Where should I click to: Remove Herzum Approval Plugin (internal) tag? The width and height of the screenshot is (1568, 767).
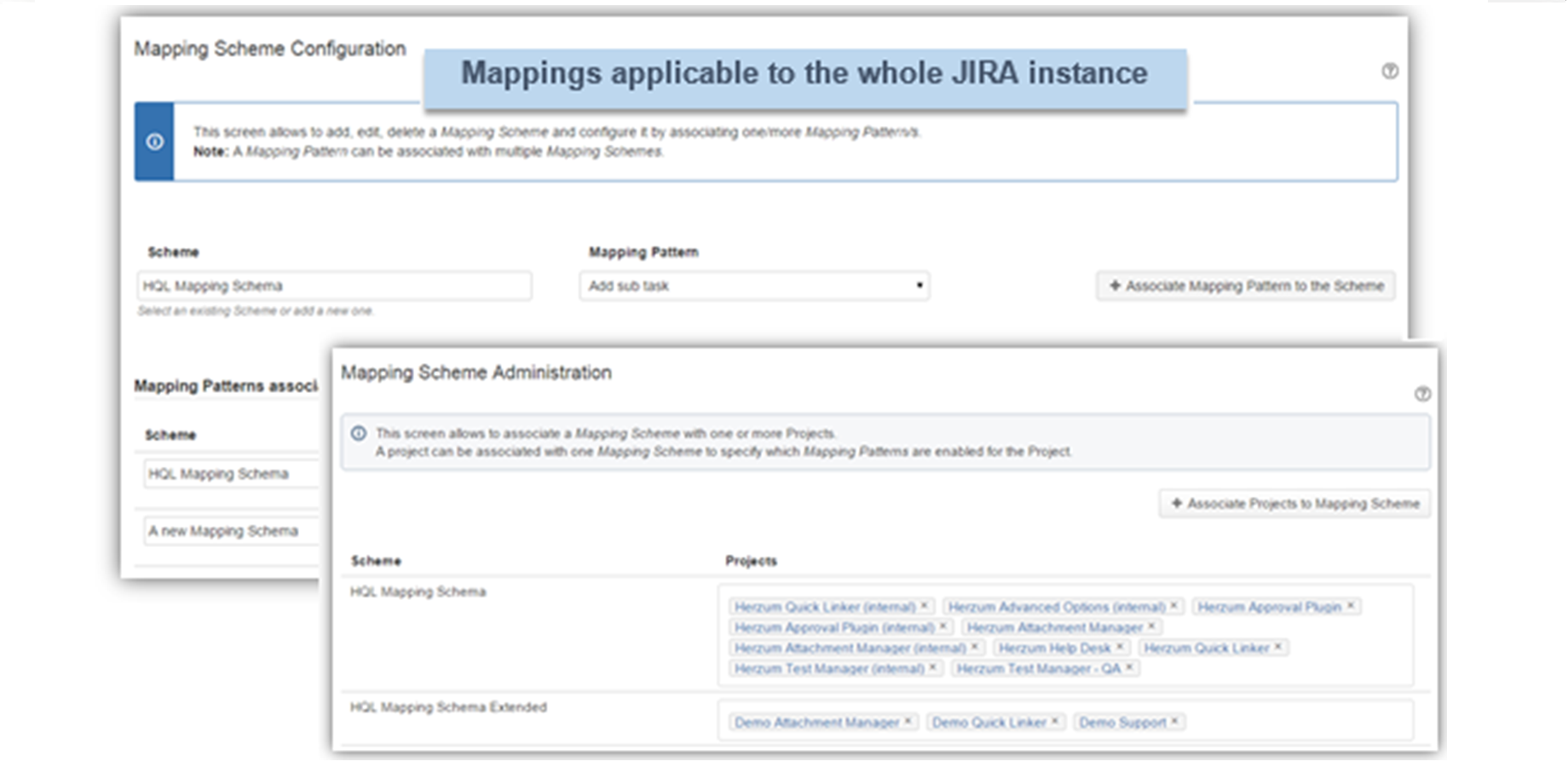(x=943, y=626)
